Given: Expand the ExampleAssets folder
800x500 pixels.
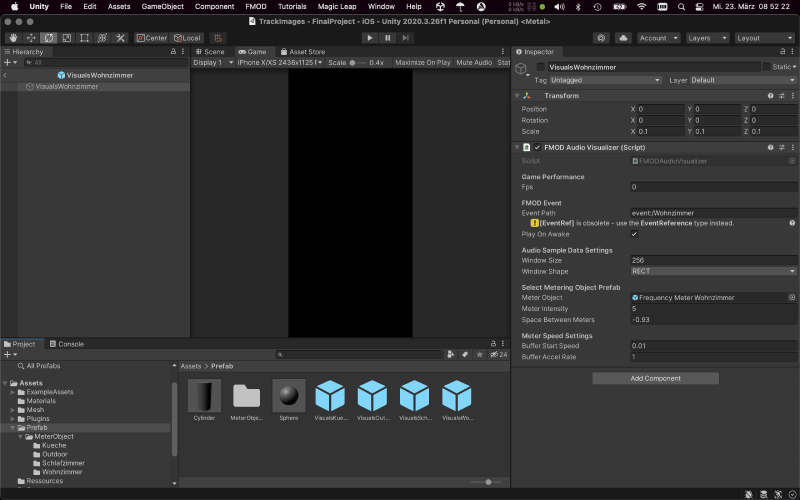Looking at the screenshot, I should (x=12, y=392).
